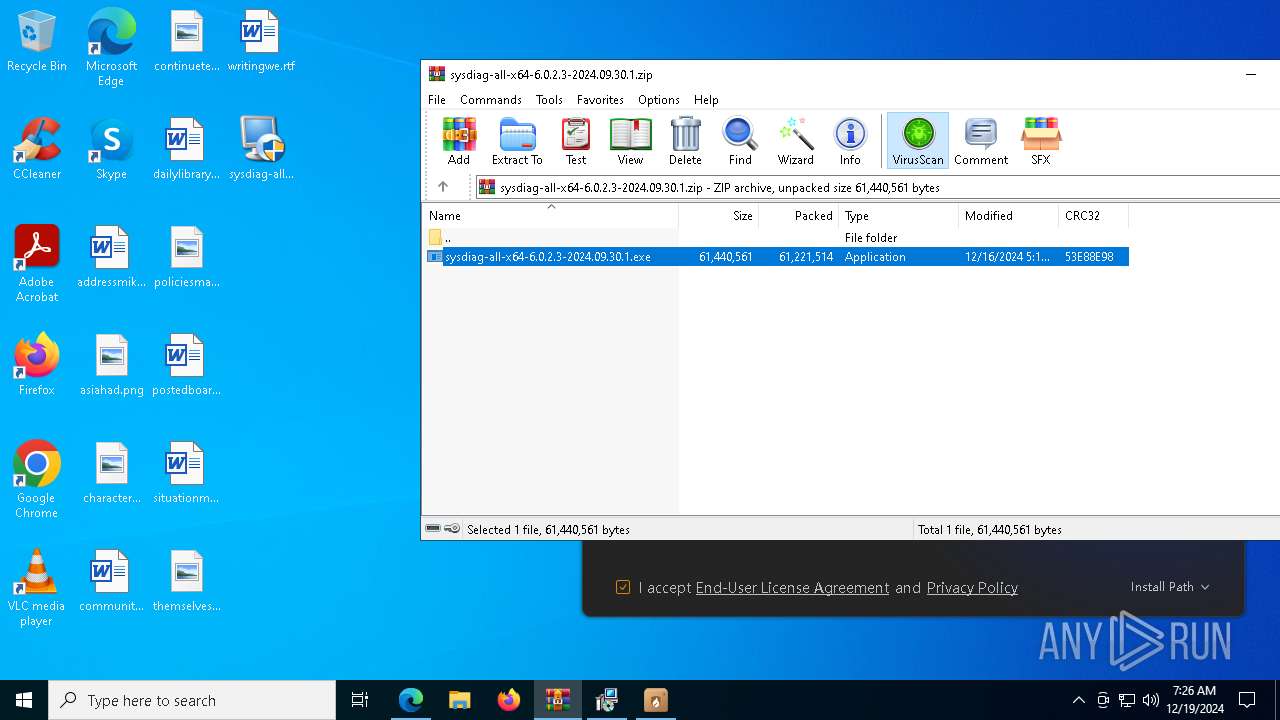
Task: Open the Recycle Bin desktop icon
Action: pos(37,42)
